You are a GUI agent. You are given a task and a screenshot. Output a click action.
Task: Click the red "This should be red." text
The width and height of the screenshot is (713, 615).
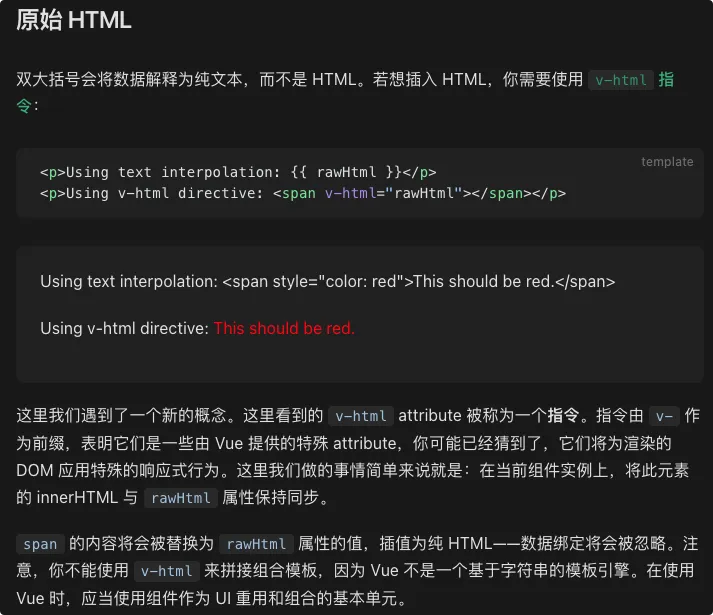click(x=284, y=328)
